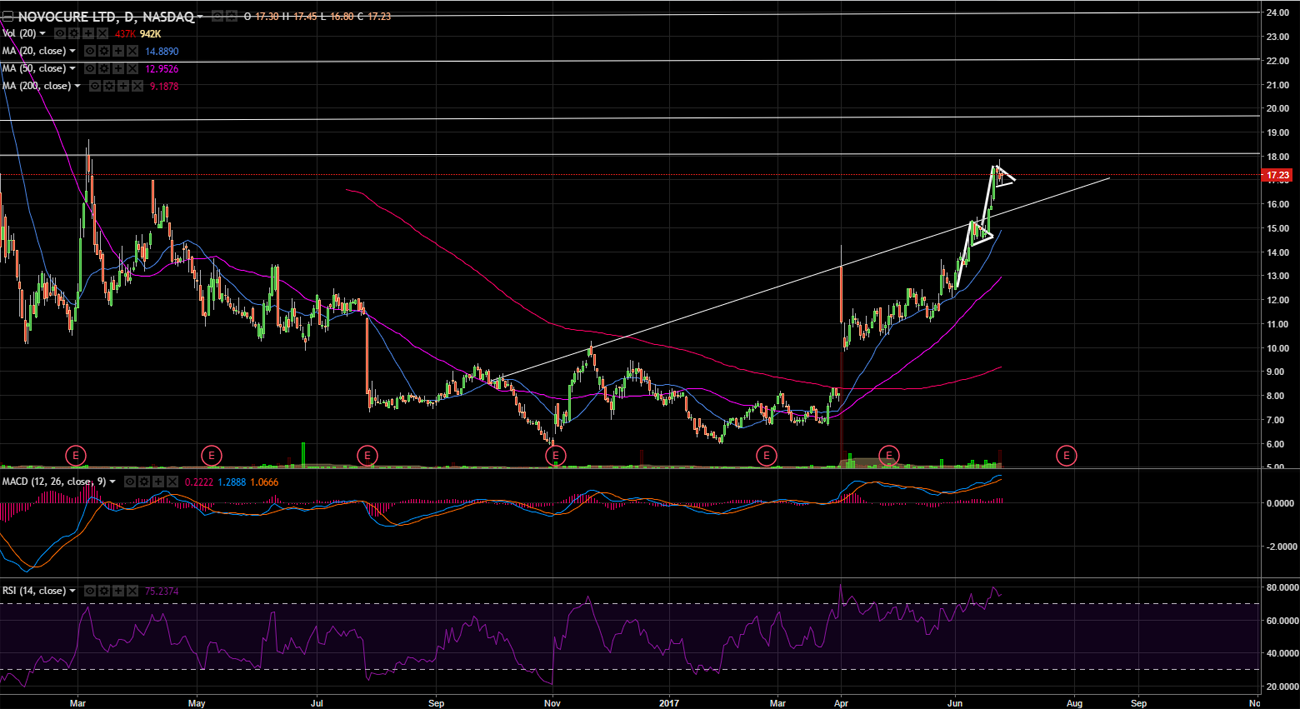The height and width of the screenshot is (709, 1300).
Task: Open MACD settings gear
Action: (144, 482)
